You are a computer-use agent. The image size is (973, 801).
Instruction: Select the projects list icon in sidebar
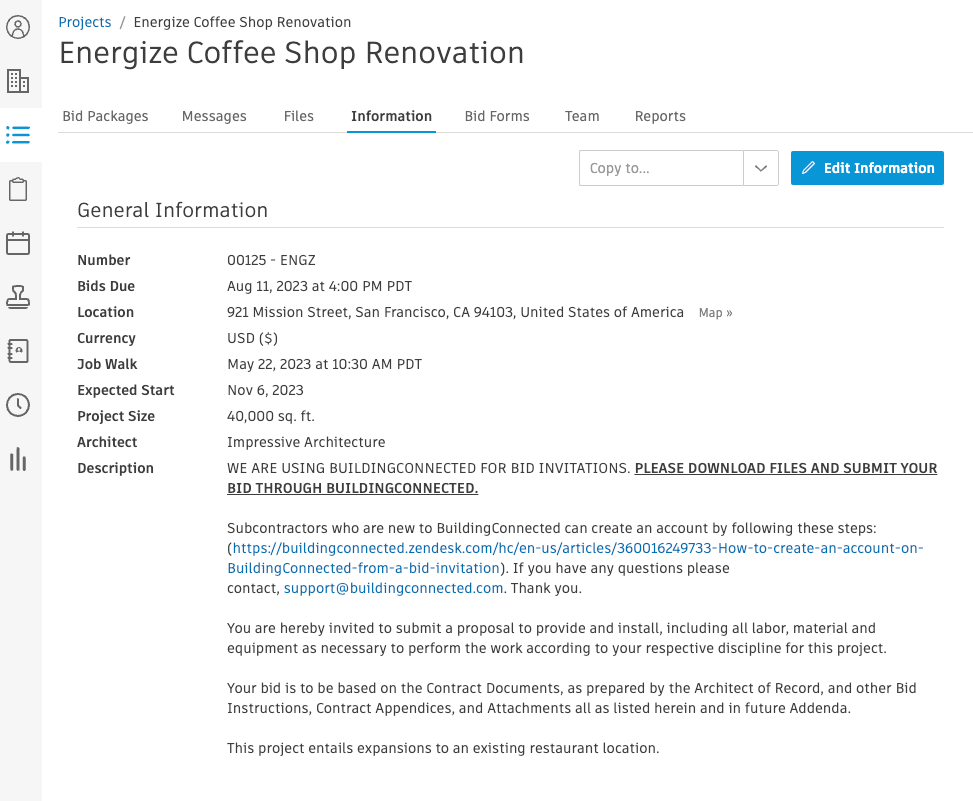18,135
